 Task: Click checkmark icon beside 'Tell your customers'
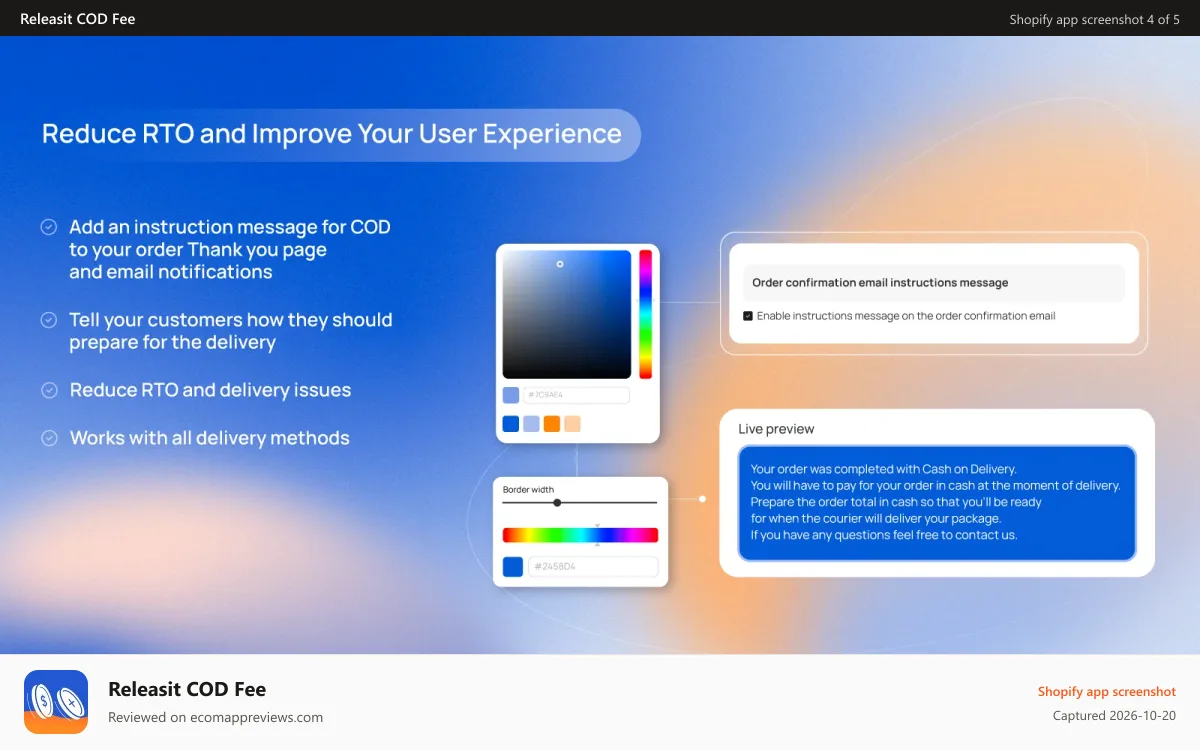pos(48,320)
